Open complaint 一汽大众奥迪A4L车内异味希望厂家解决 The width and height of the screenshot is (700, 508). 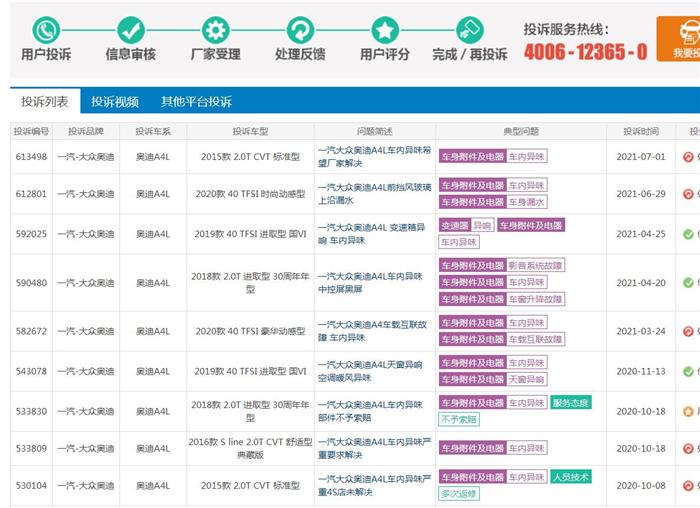[374, 157]
